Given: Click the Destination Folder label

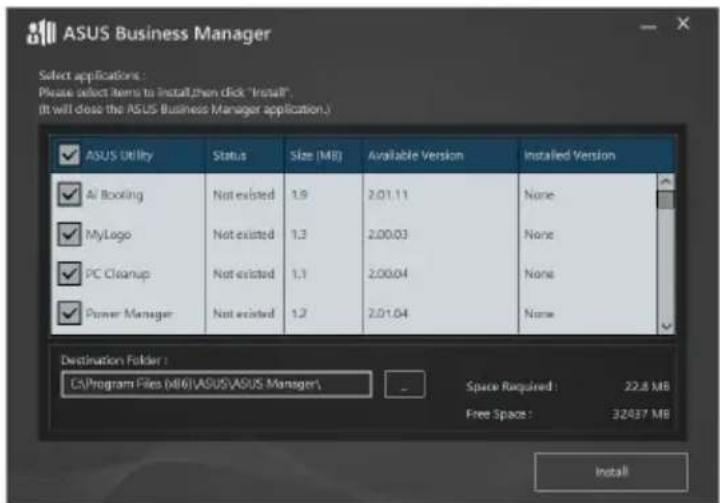Looking at the screenshot, I should pyautogui.click(x=114, y=360).
